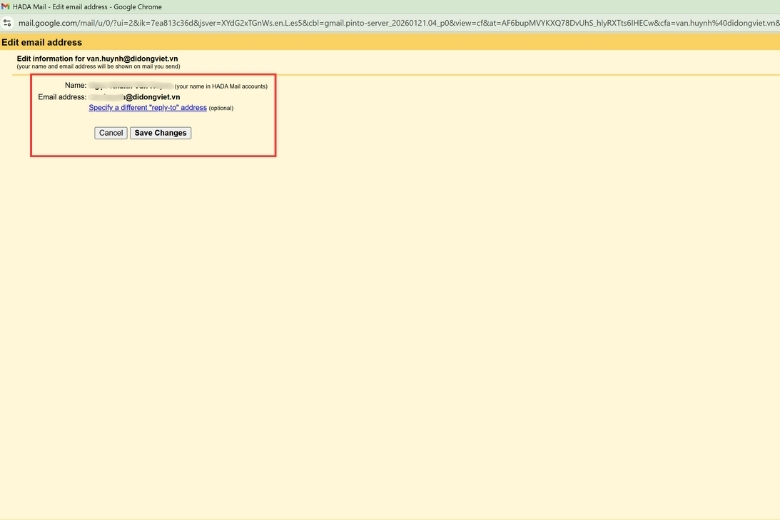Click into the Name text field

[x=130, y=86]
